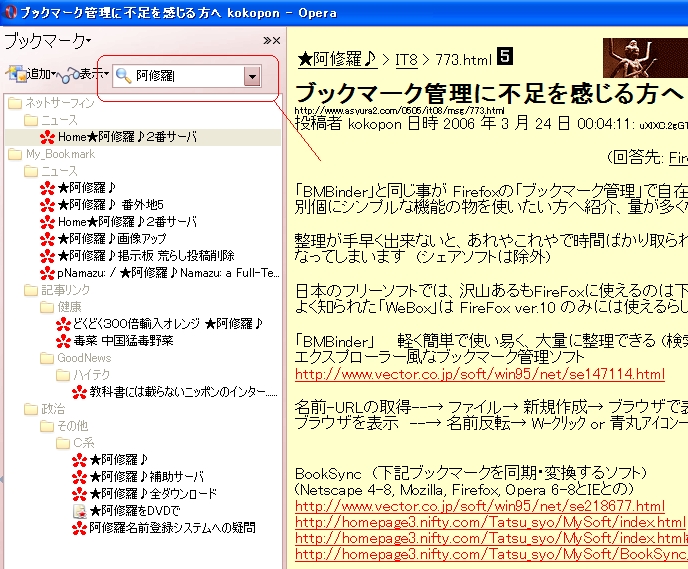Click the 表示 glasses icon
Screen dimensions: 688x569
(x=69, y=75)
